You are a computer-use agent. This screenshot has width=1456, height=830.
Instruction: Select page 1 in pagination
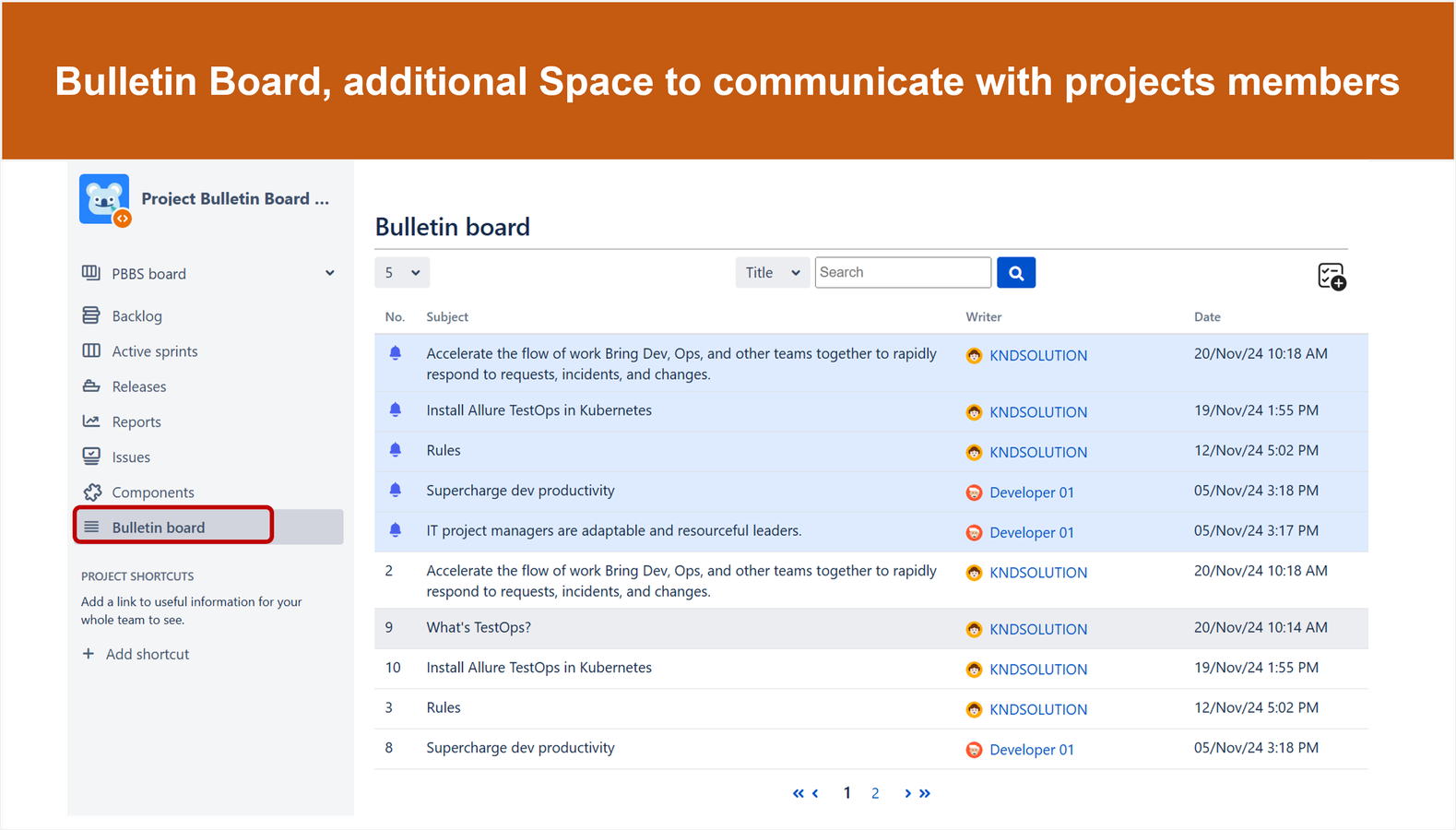[x=846, y=793]
